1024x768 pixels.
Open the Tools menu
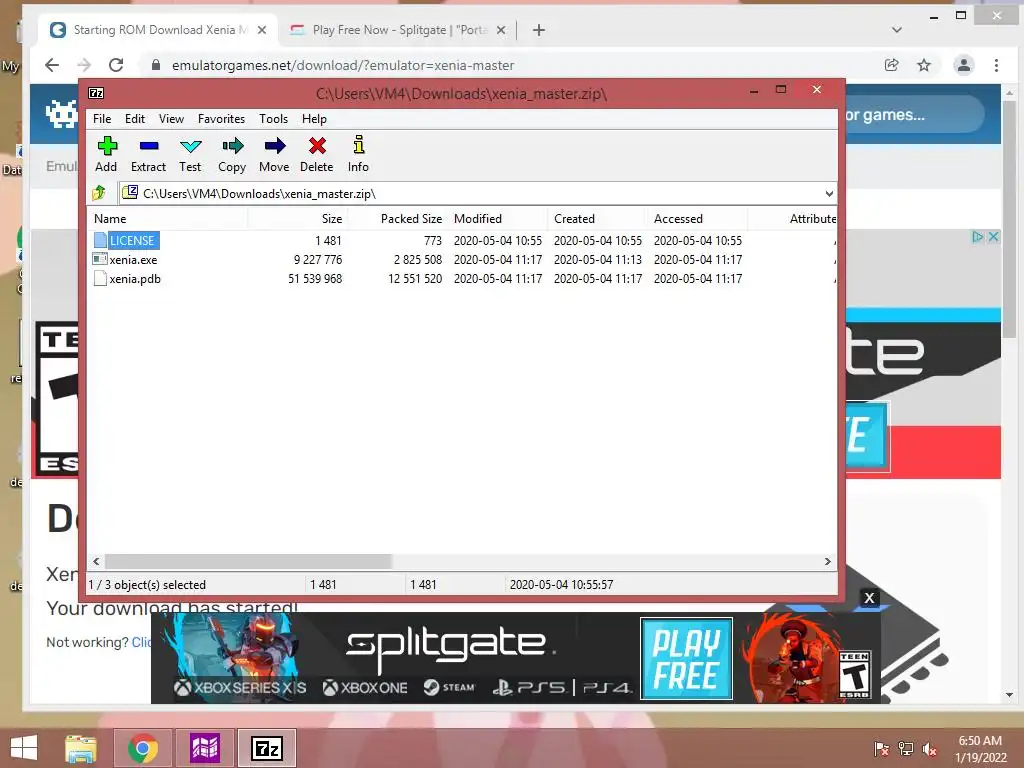[273, 119]
